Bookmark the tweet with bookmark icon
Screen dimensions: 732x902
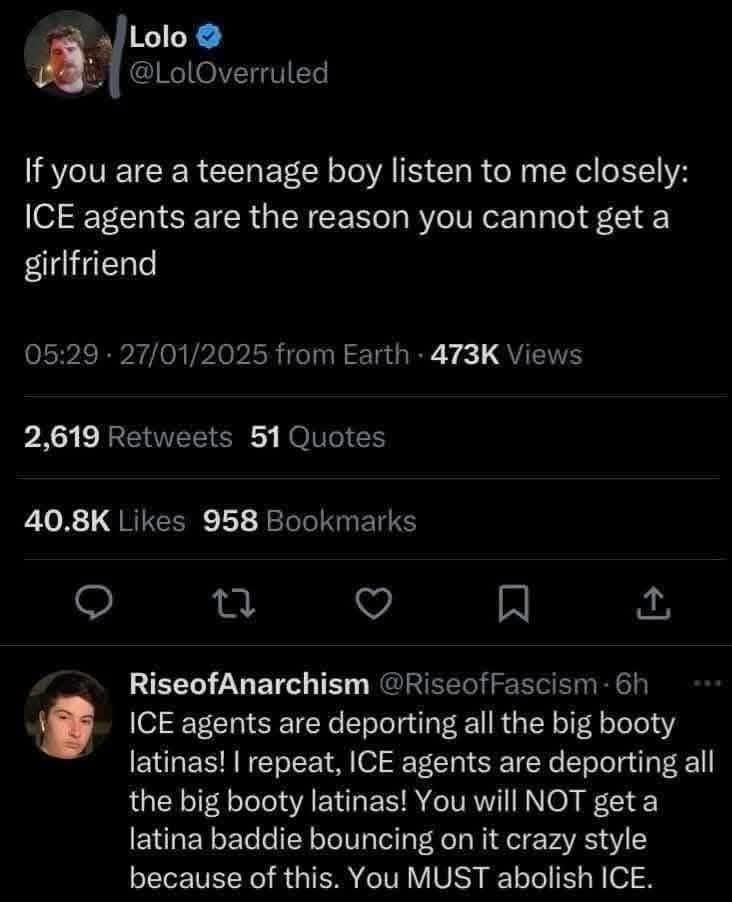tap(513, 603)
